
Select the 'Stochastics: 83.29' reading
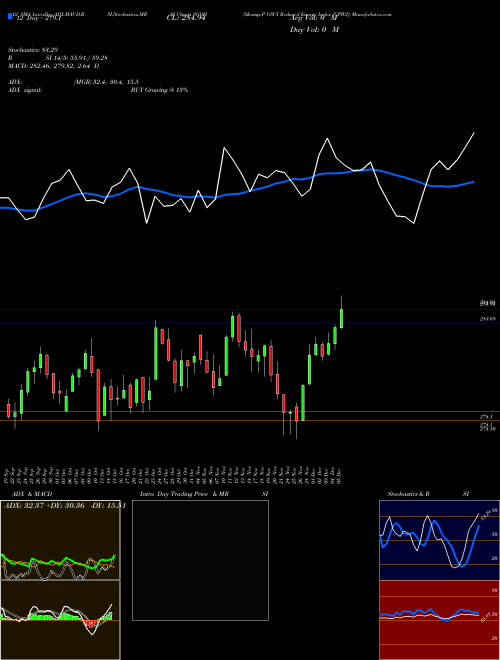33,50
